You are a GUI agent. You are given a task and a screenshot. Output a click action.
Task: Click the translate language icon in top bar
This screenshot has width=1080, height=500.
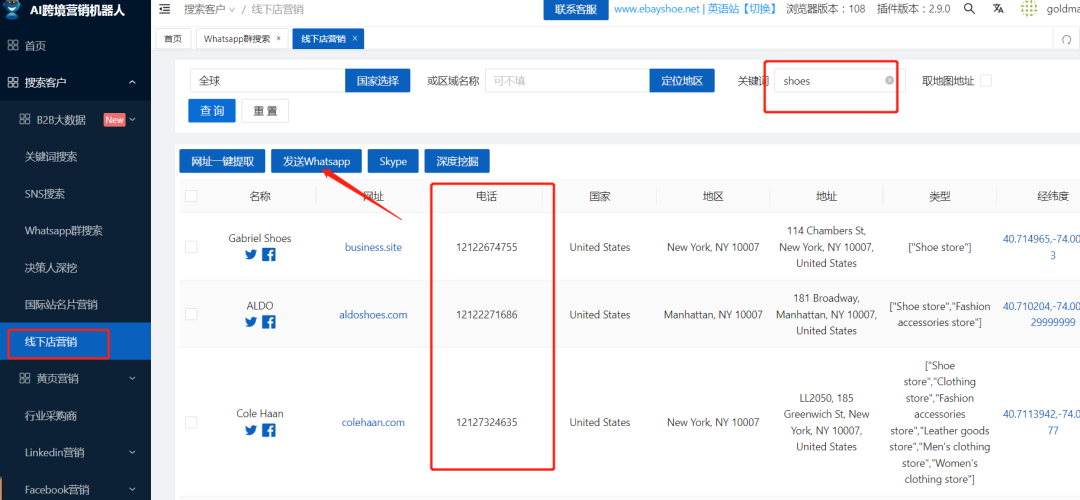998,9
